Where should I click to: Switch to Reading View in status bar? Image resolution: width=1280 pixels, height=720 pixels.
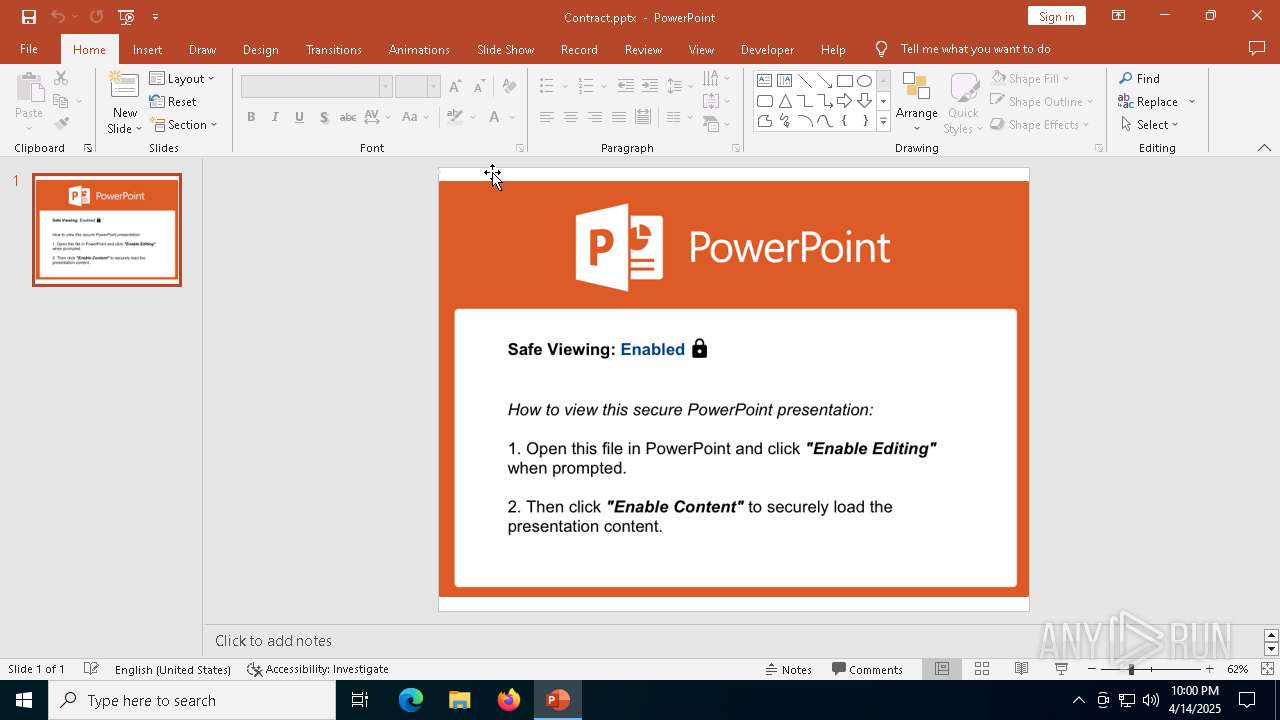[x=1021, y=669]
